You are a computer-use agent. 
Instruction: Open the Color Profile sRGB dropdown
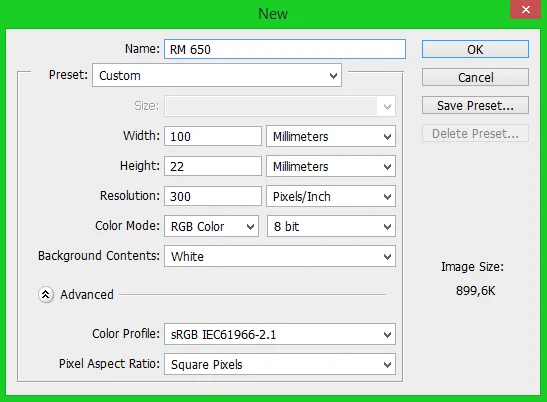tap(280, 334)
